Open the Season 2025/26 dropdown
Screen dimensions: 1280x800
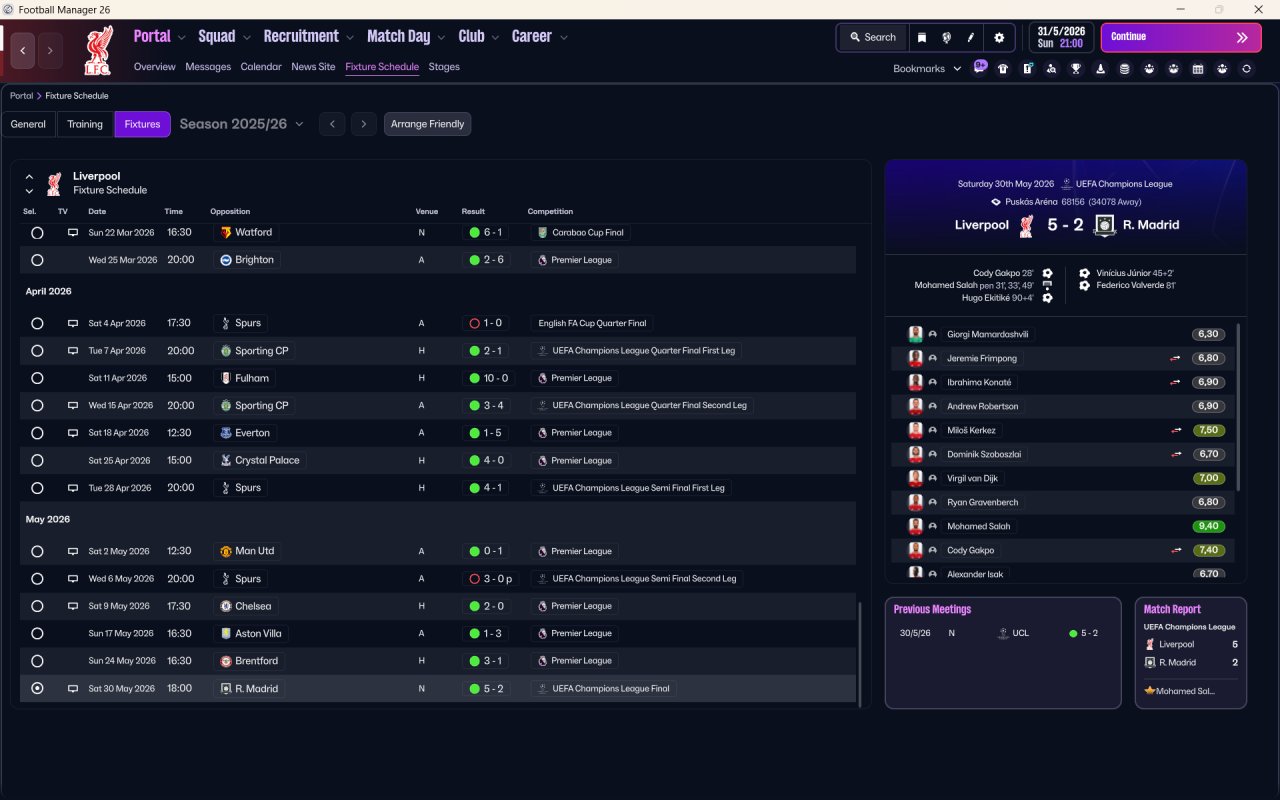pos(241,124)
